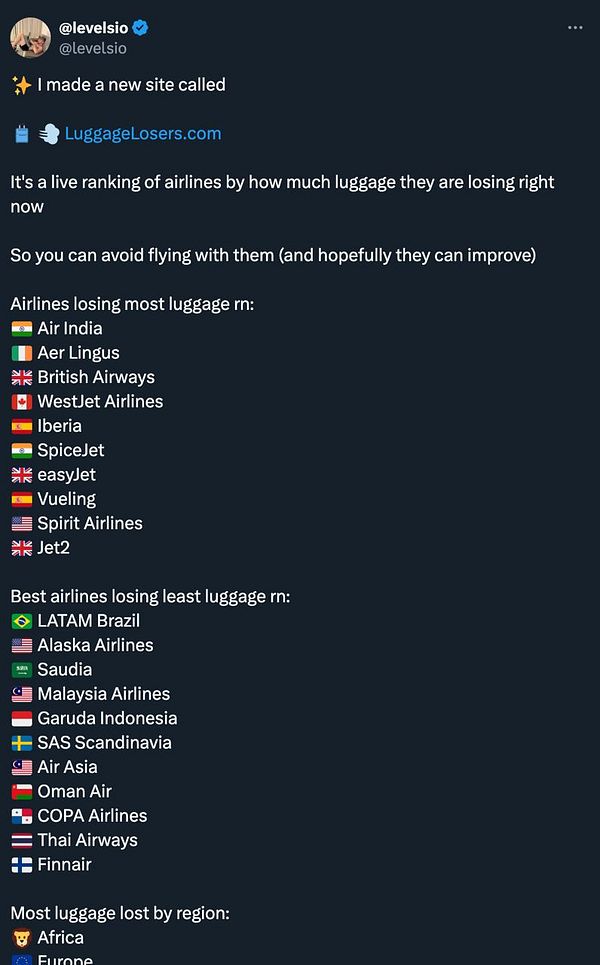This screenshot has width=600, height=965.
Task: Click the India flag beside Air India
Action: (21, 329)
